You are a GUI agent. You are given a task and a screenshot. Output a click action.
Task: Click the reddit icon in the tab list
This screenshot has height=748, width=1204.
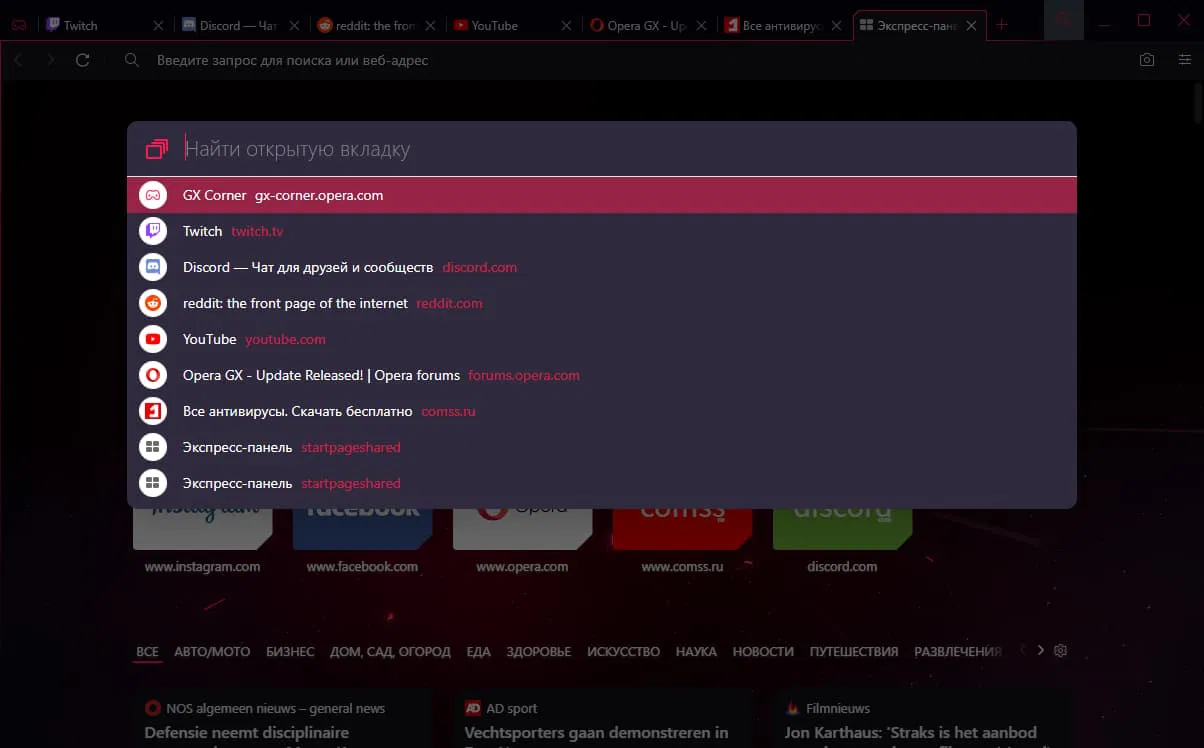click(x=152, y=303)
